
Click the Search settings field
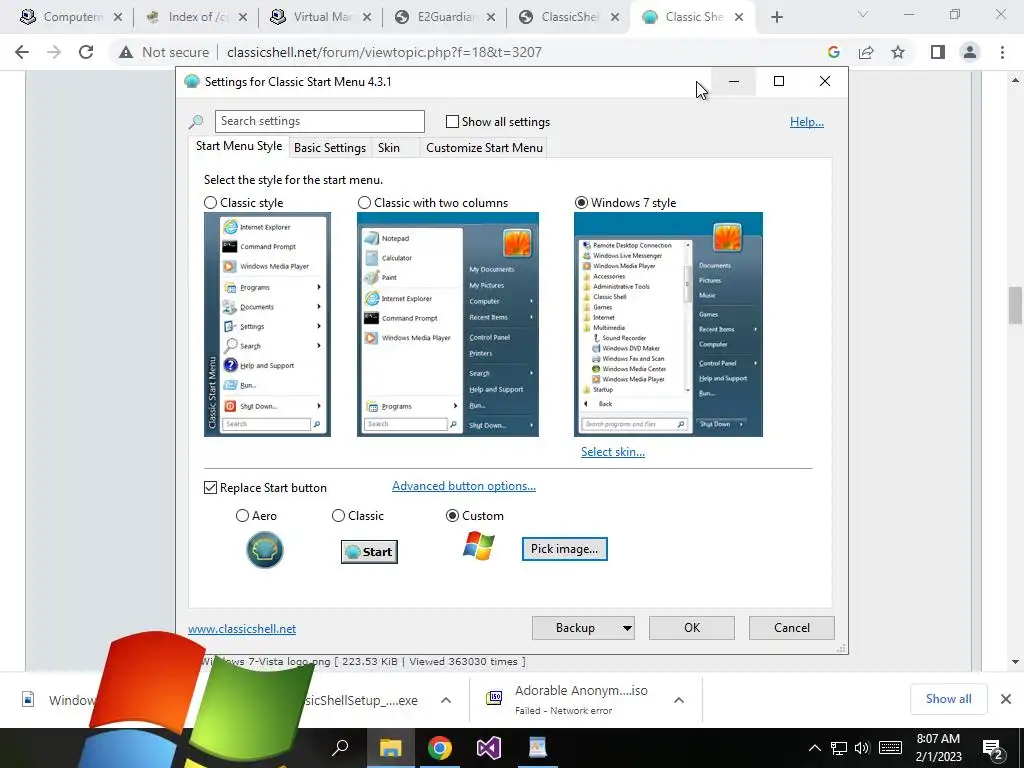319,121
